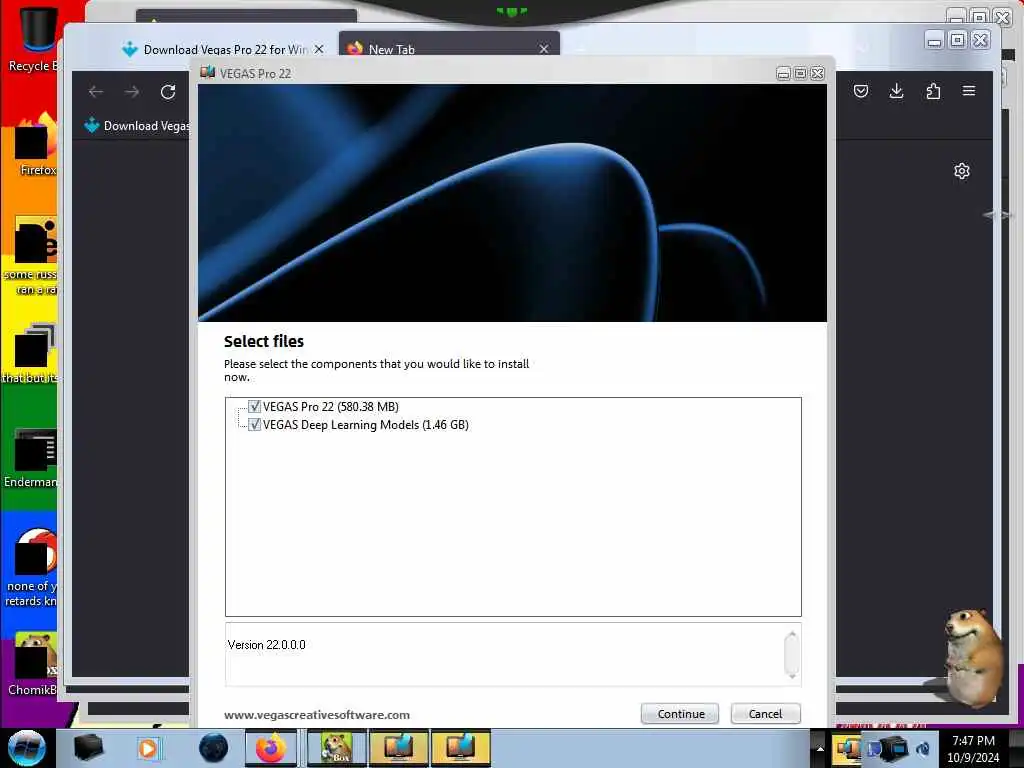Screen dimensions: 1024x768
Task: Open the Pocket icon in Firefox toolbar
Action: (x=861, y=91)
